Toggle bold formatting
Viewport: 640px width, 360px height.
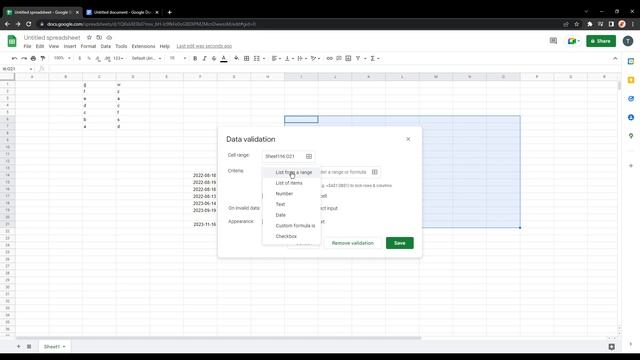click(x=195, y=58)
